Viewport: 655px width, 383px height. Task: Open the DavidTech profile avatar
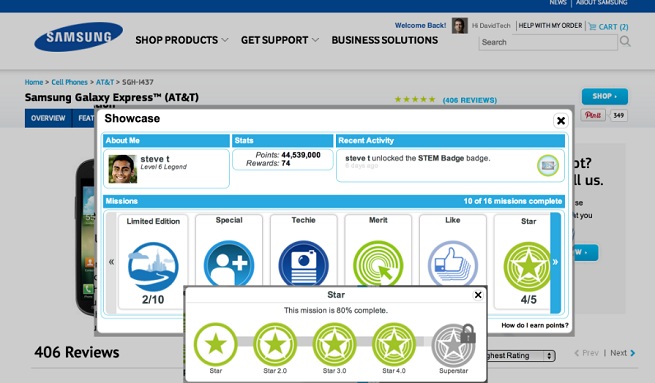460,26
